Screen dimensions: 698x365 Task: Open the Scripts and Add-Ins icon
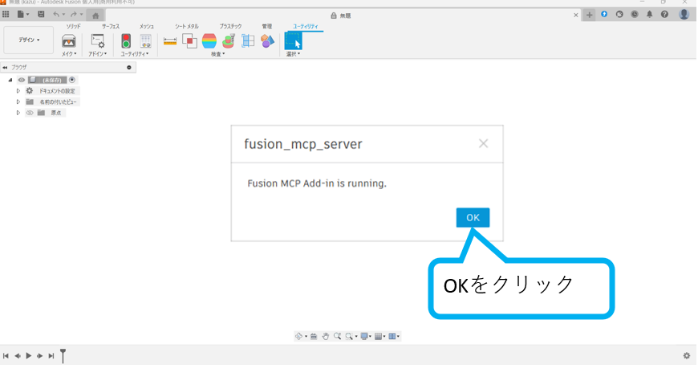pyautogui.click(x=97, y=41)
